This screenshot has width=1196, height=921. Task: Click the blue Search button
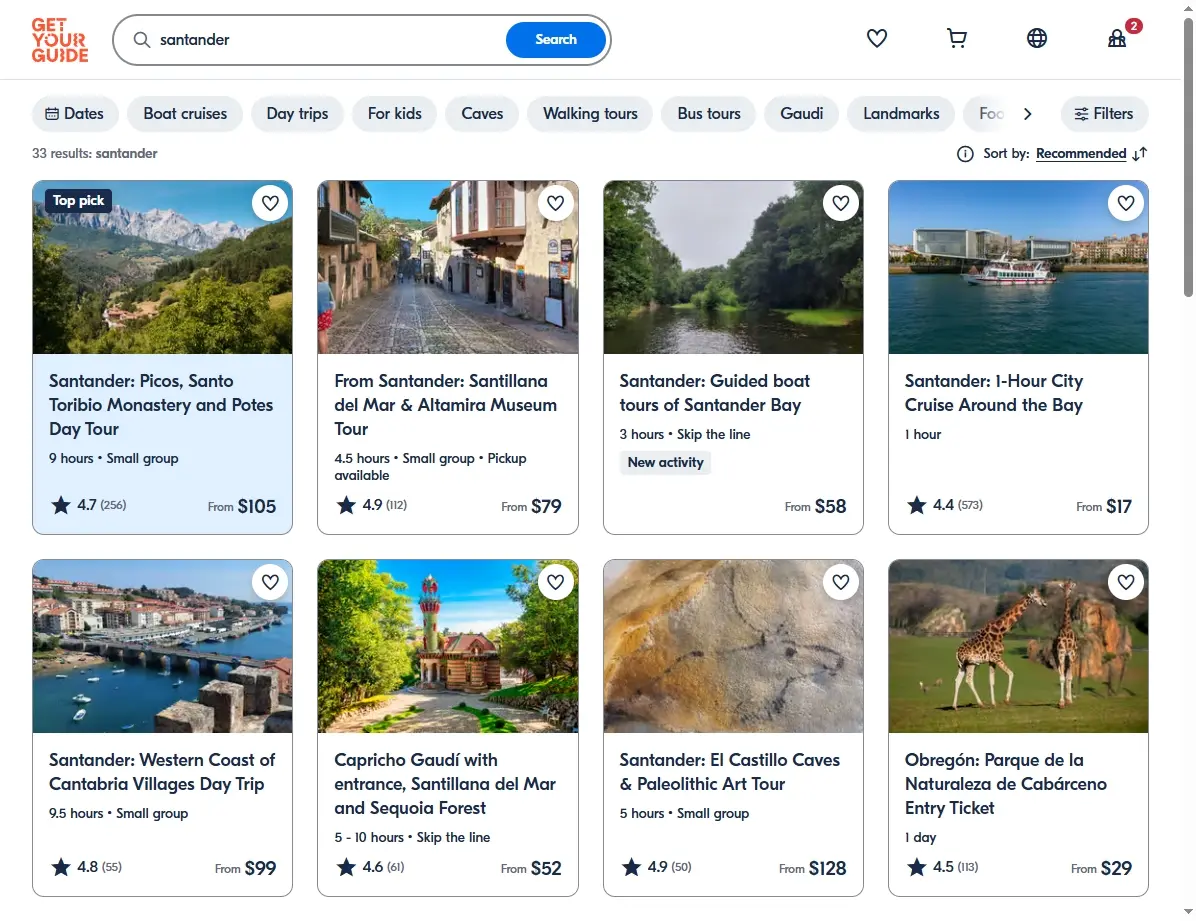pyautogui.click(x=556, y=40)
